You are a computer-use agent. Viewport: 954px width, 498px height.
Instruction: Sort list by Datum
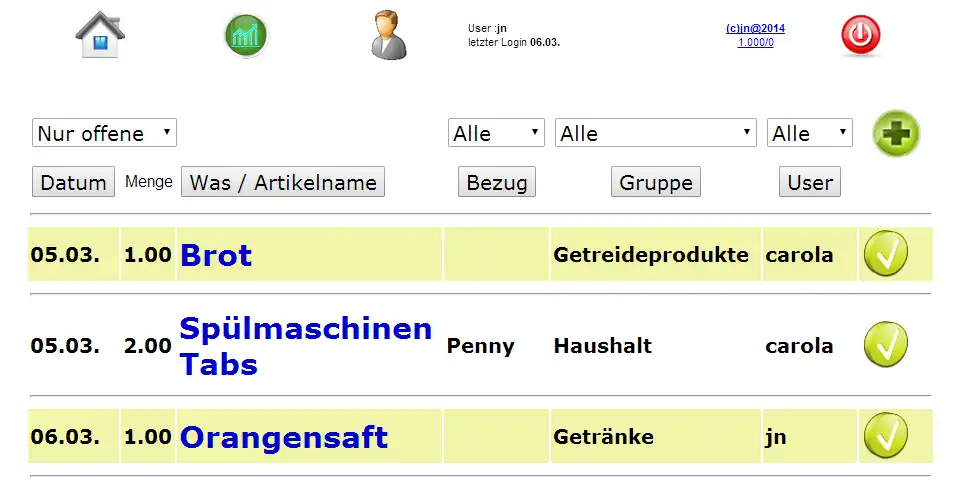pos(73,182)
